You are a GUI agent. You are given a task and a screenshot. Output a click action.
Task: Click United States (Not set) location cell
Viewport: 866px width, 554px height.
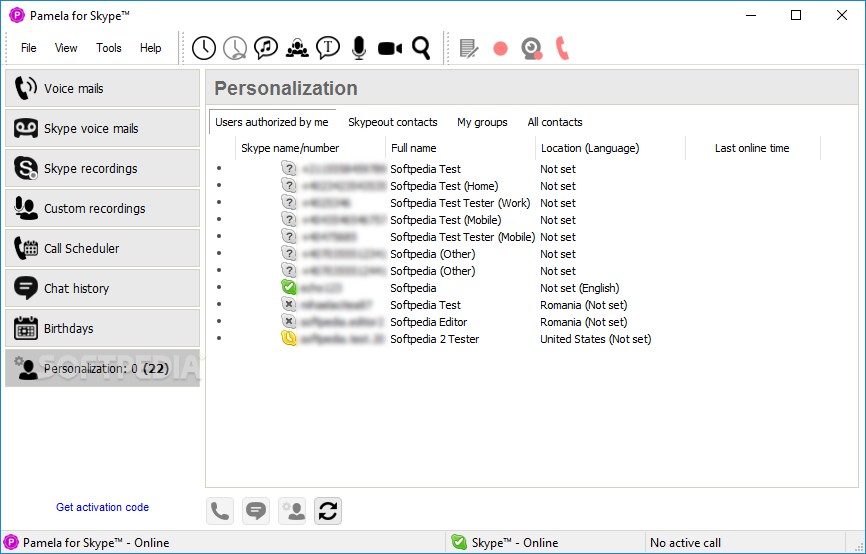(x=595, y=339)
